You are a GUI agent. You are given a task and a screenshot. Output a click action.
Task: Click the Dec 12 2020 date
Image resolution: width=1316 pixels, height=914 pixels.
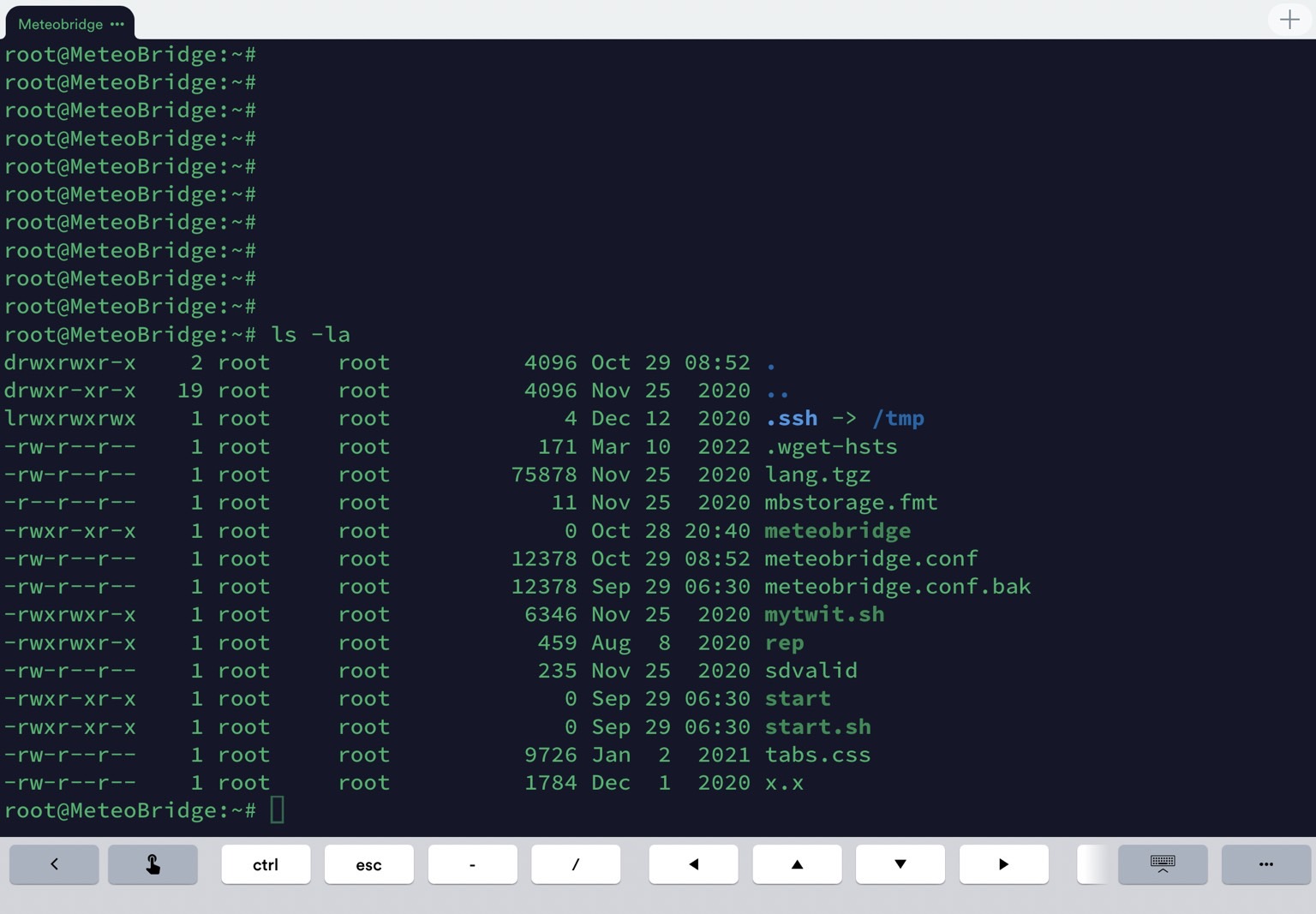click(671, 418)
